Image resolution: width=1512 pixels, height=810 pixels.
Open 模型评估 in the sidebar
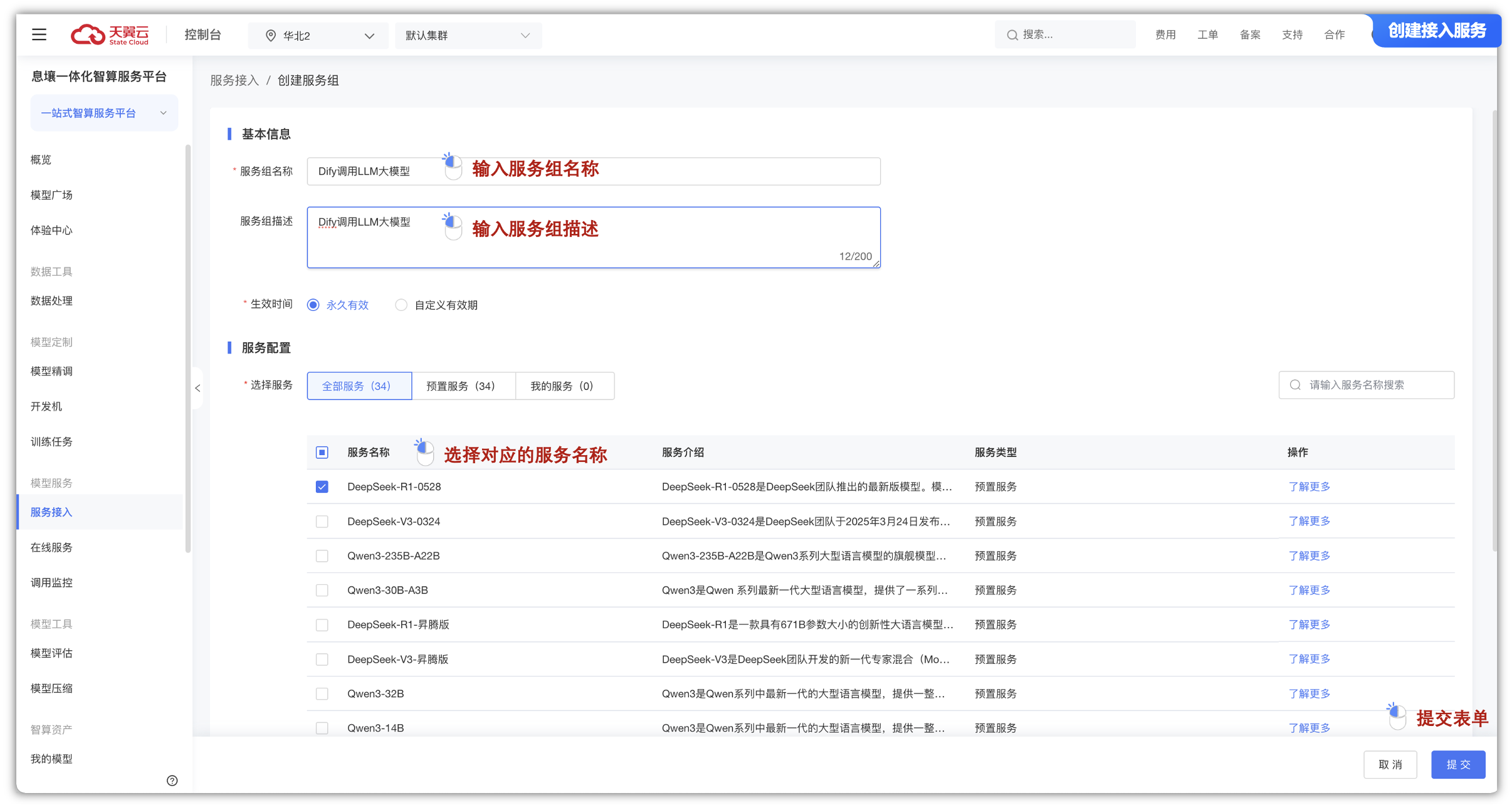[x=51, y=653]
